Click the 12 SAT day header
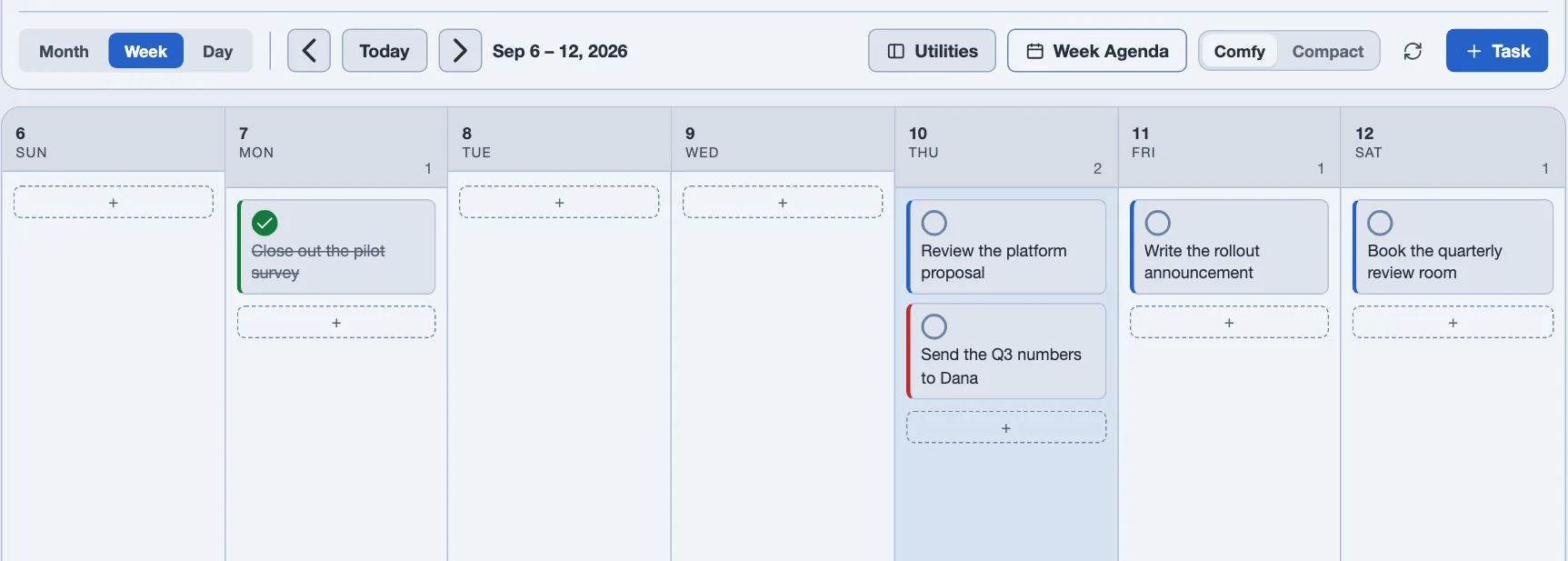 point(1453,148)
